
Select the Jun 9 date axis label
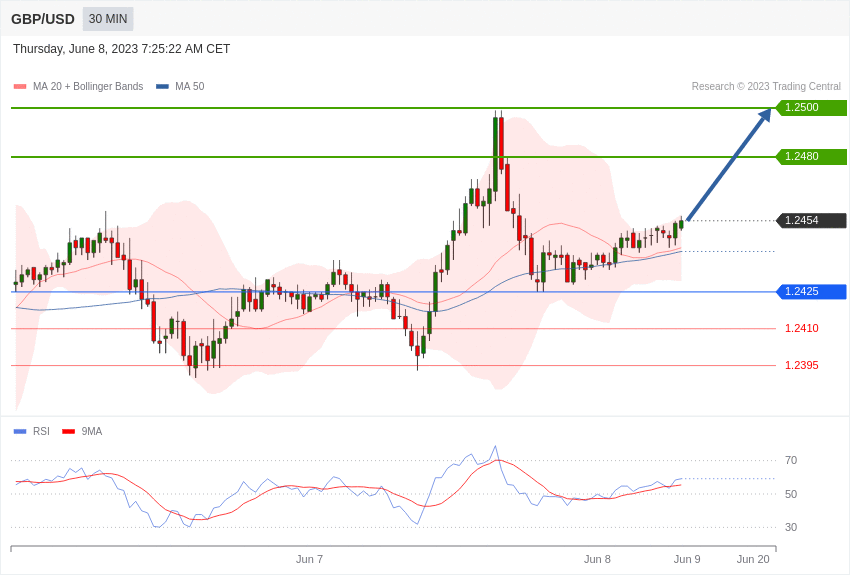click(x=687, y=559)
